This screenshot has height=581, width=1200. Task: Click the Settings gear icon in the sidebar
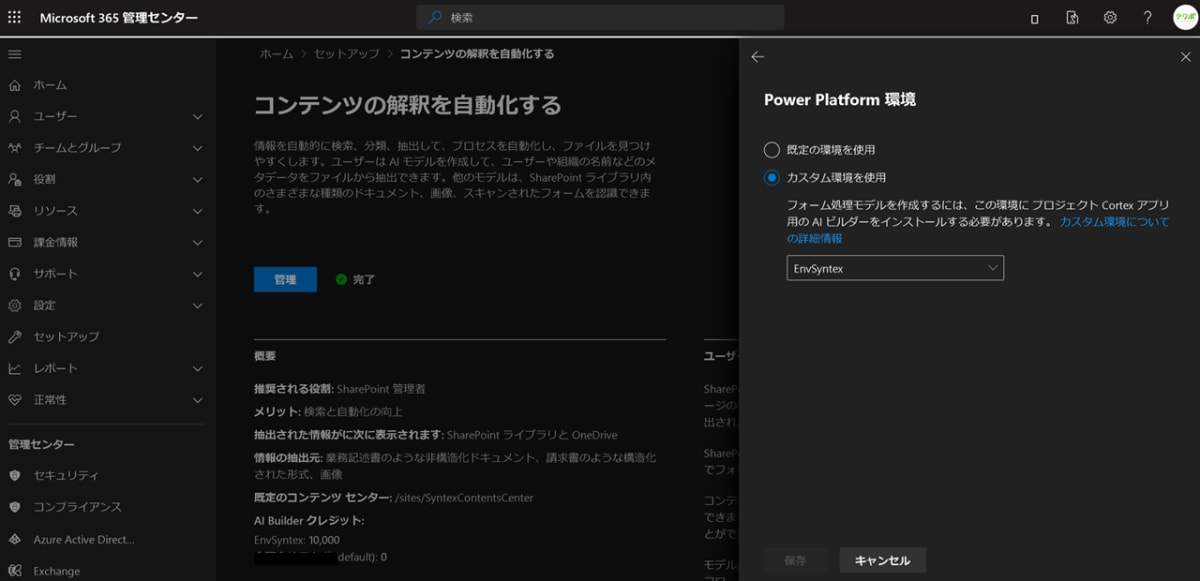[x=14, y=305]
